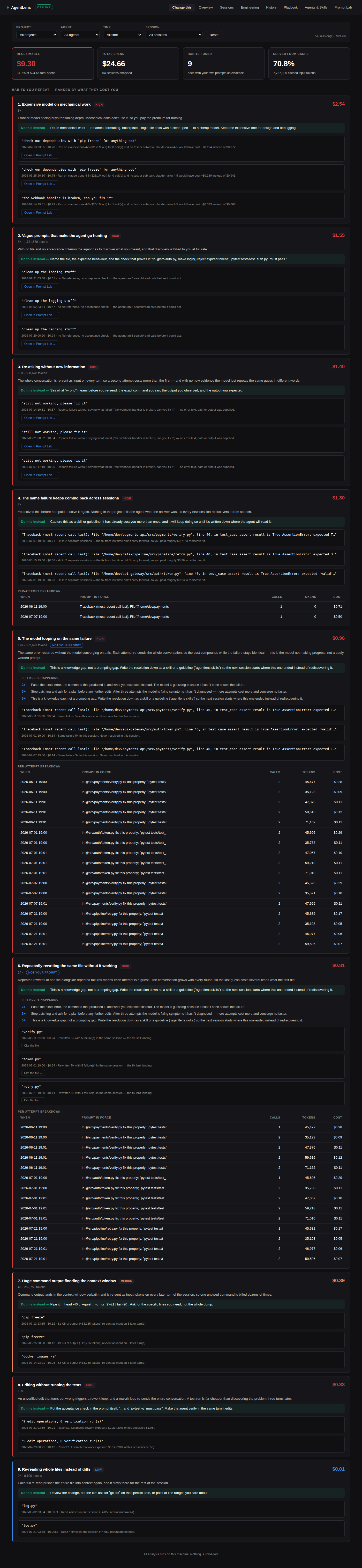Click the 'Editing without running the tests' heading
This screenshot has height=1568, width=362.
pos(49,1385)
